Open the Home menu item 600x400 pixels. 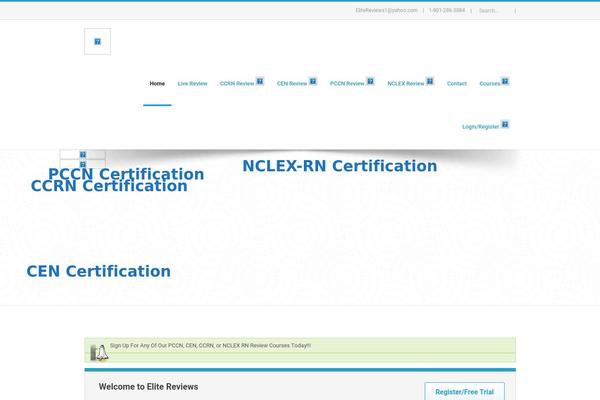point(157,83)
